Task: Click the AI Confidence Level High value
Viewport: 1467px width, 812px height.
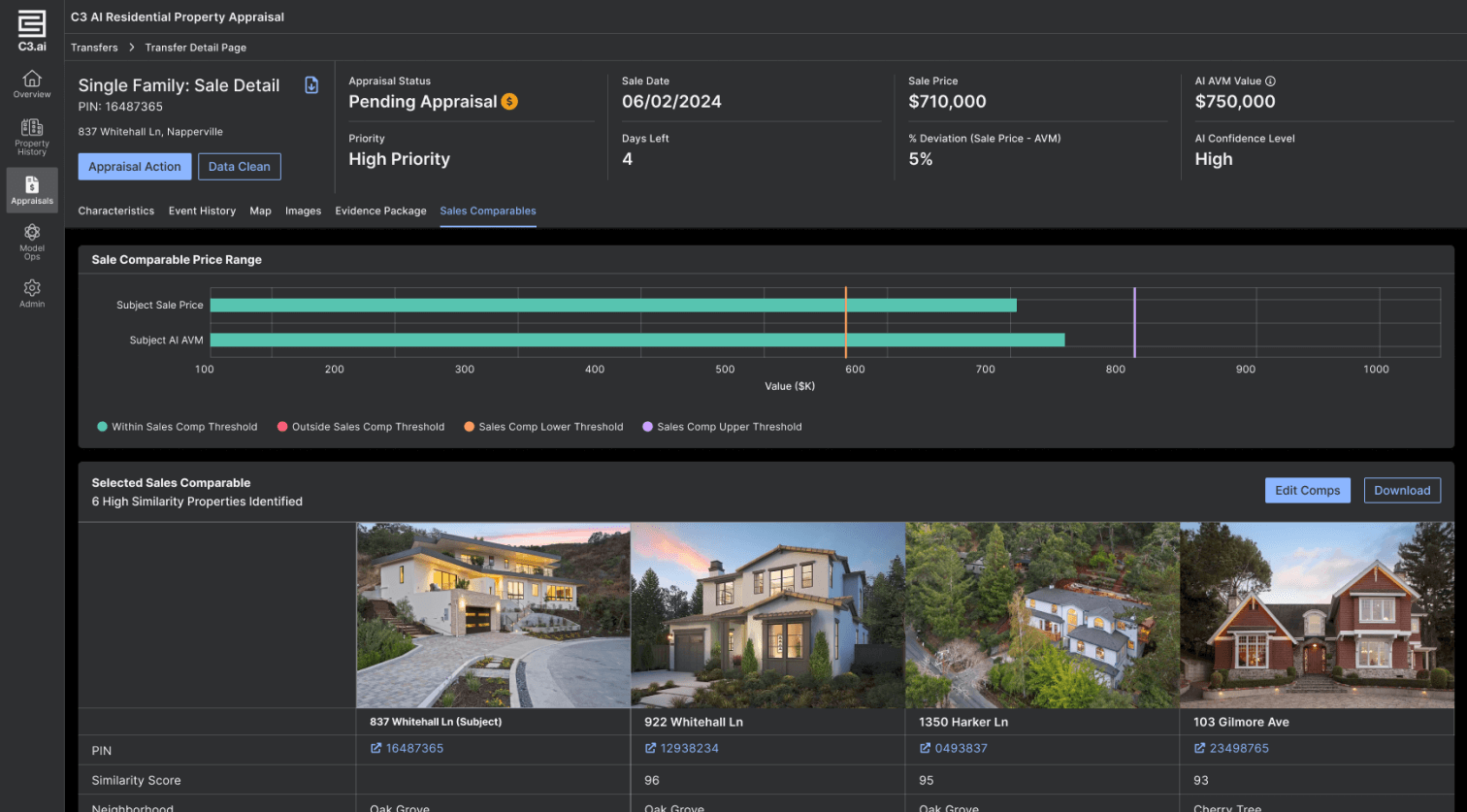Action: [1214, 159]
